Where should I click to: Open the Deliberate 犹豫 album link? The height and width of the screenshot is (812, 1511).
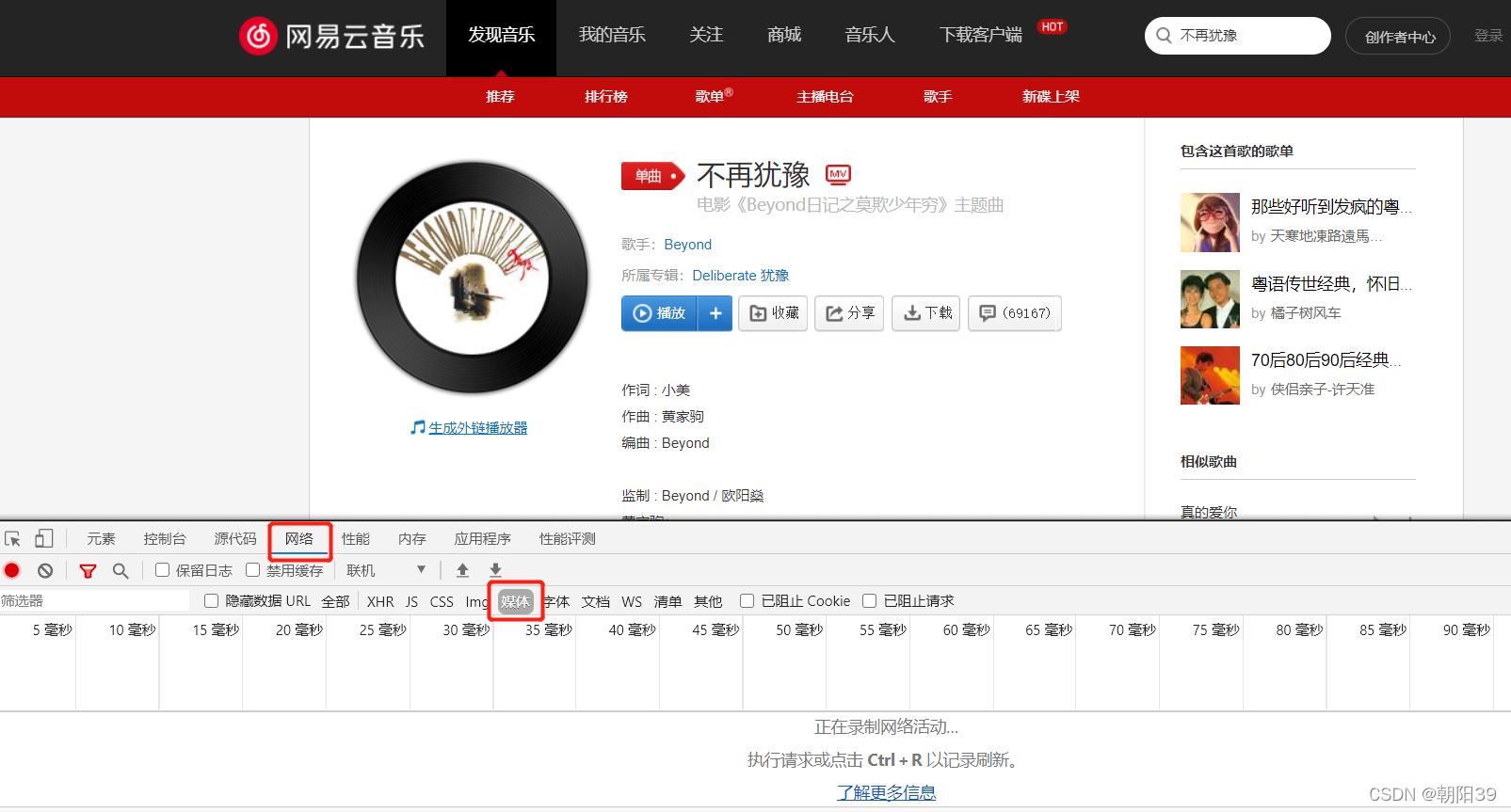741,276
